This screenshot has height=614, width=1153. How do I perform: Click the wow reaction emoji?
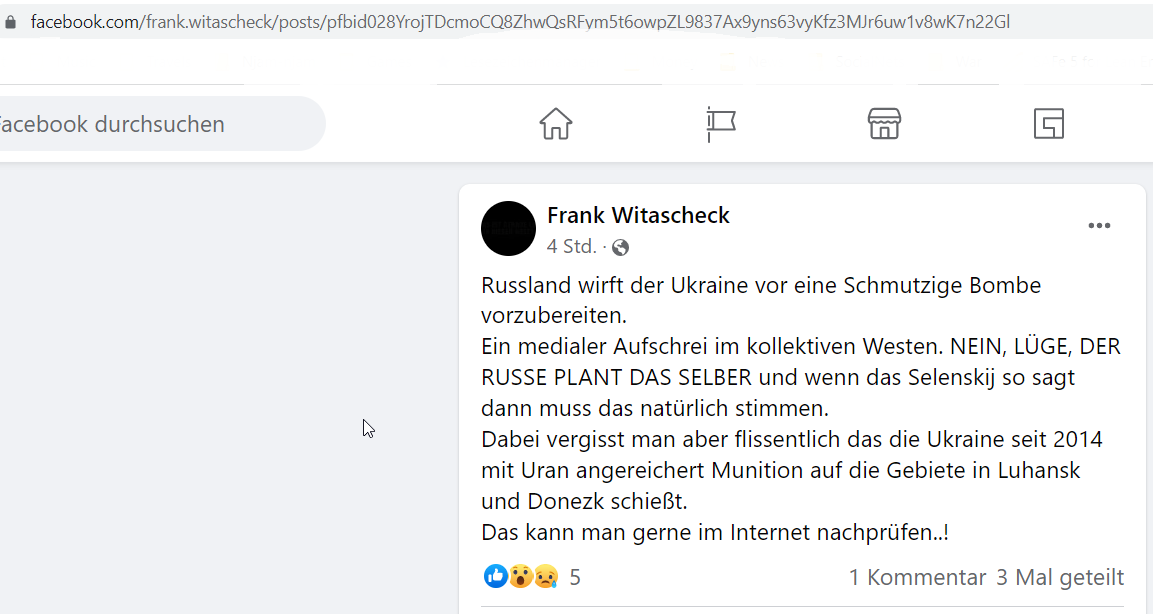521,576
